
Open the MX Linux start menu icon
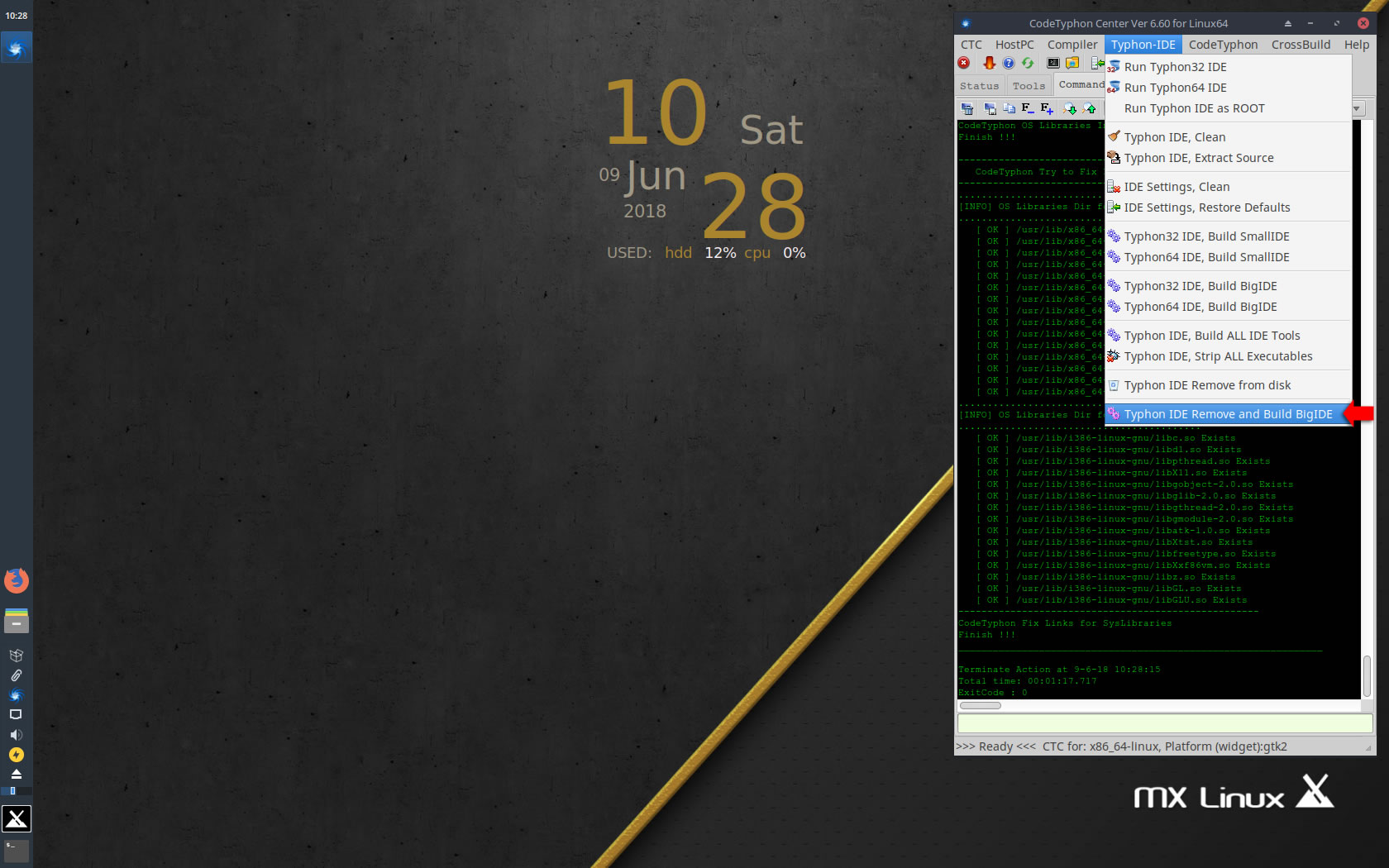tap(17, 818)
